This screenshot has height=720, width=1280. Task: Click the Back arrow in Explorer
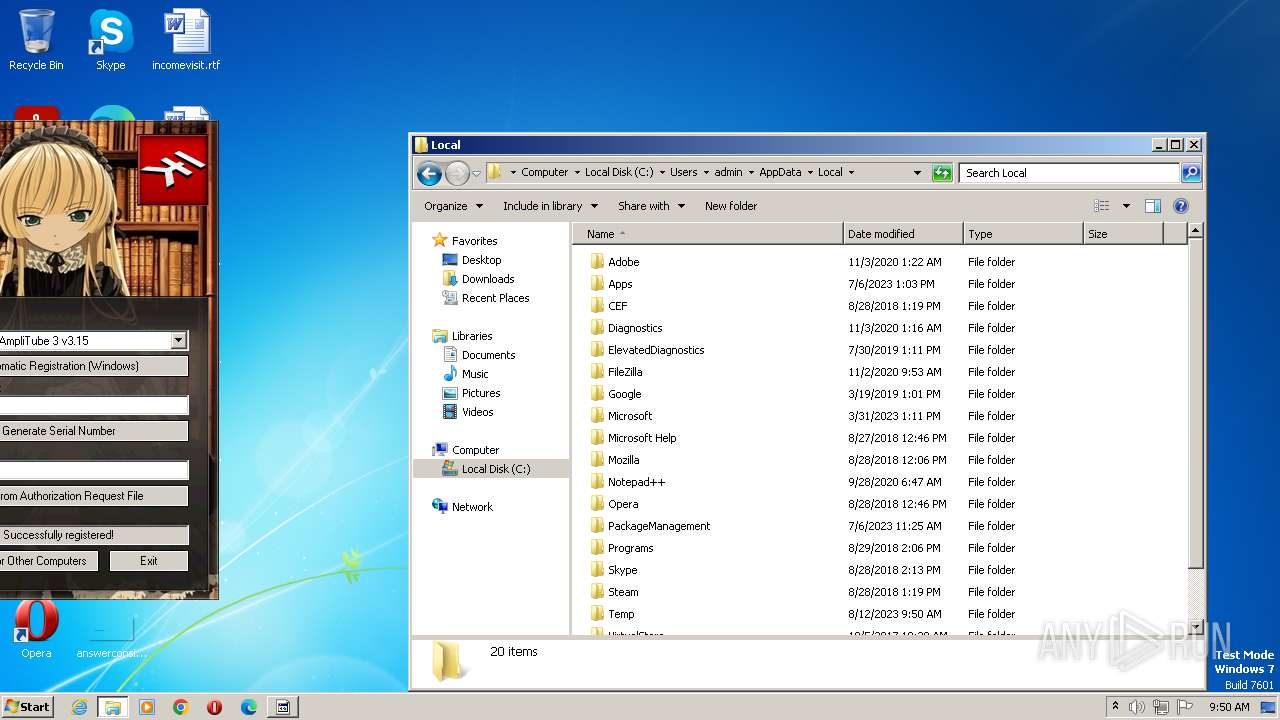pos(429,173)
